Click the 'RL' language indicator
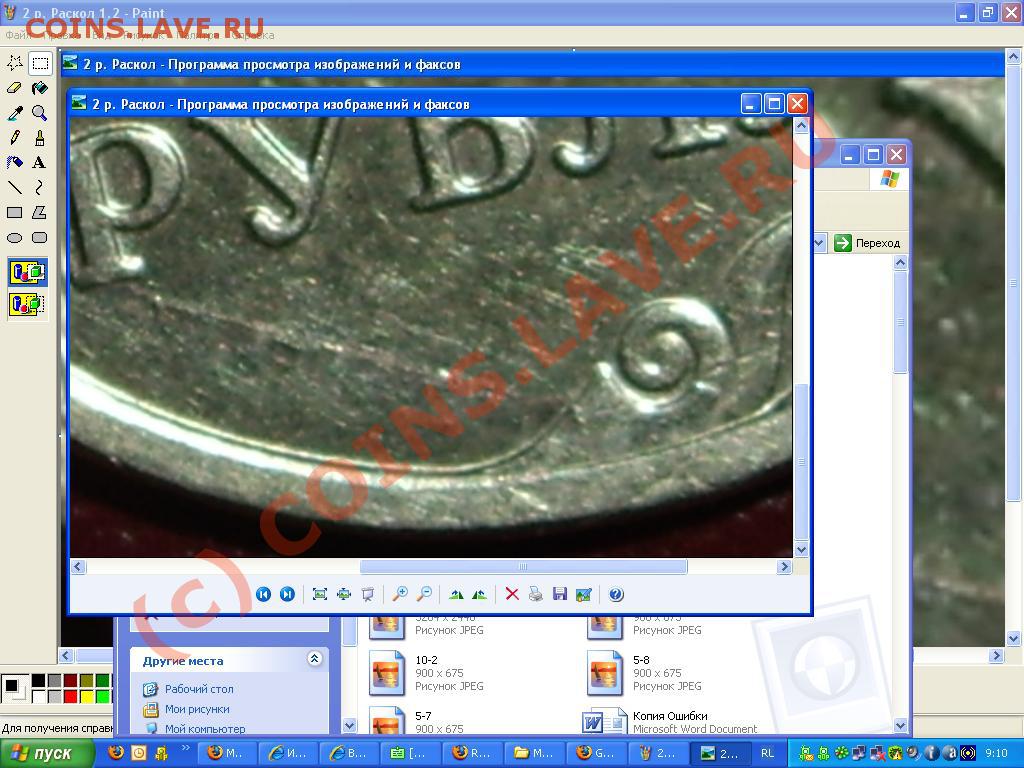 (767, 753)
